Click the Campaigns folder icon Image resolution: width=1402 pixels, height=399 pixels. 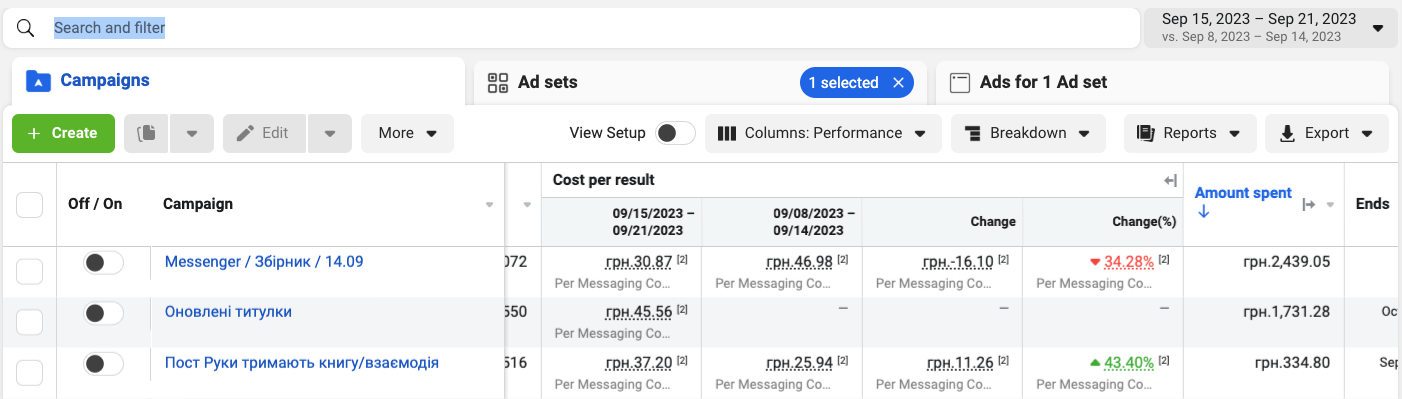(x=37, y=81)
